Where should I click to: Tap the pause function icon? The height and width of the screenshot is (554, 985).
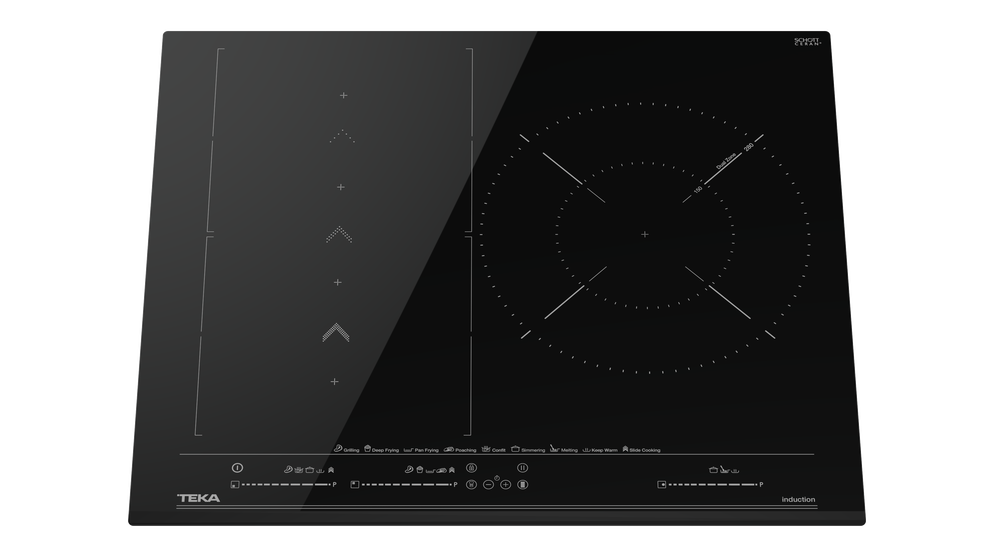(x=521, y=467)
